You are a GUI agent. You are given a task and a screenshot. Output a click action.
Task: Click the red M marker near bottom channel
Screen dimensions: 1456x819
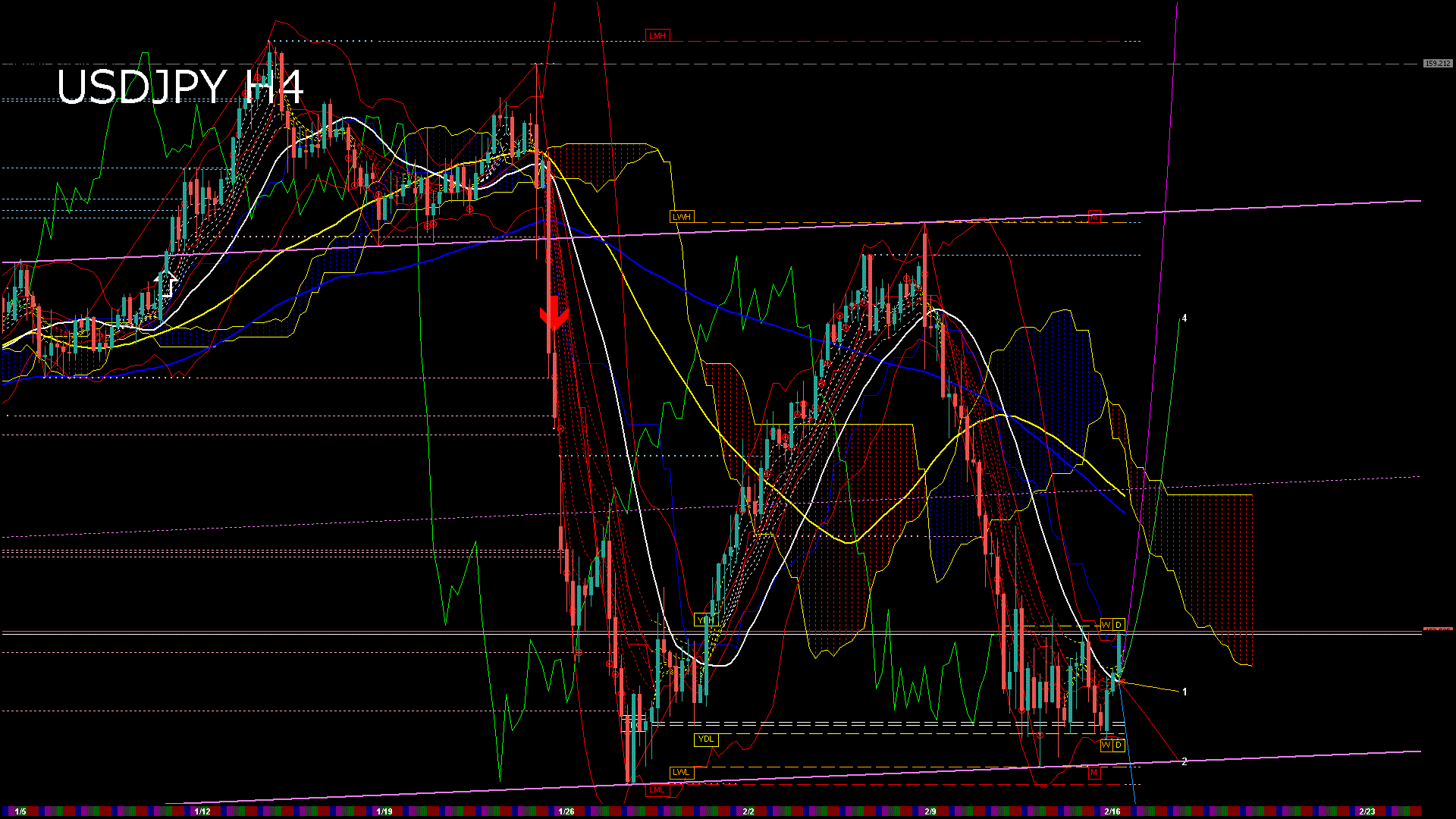(1094, 773)
